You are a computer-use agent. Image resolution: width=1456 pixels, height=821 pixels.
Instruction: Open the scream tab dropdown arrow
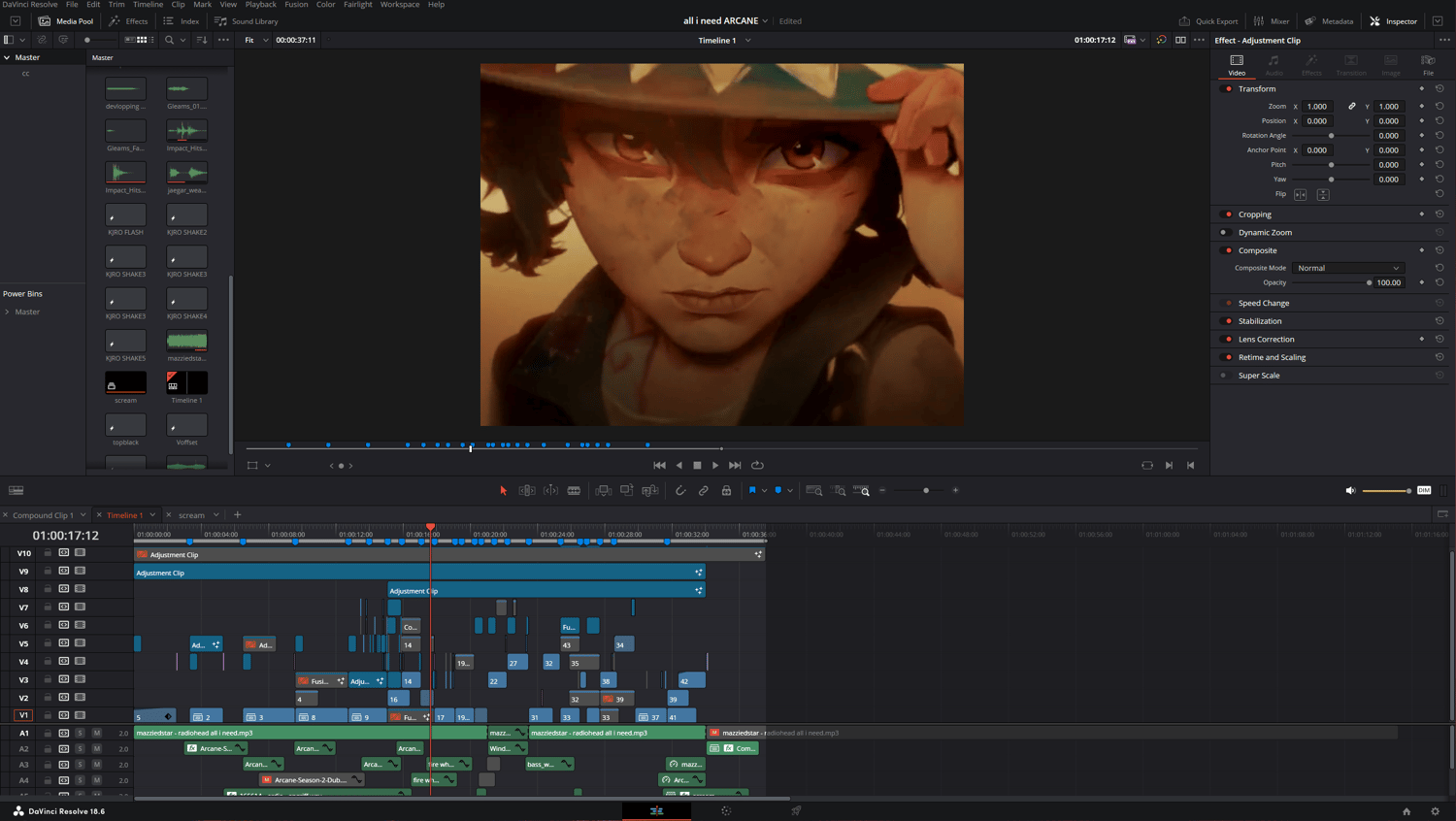[215, 515]
